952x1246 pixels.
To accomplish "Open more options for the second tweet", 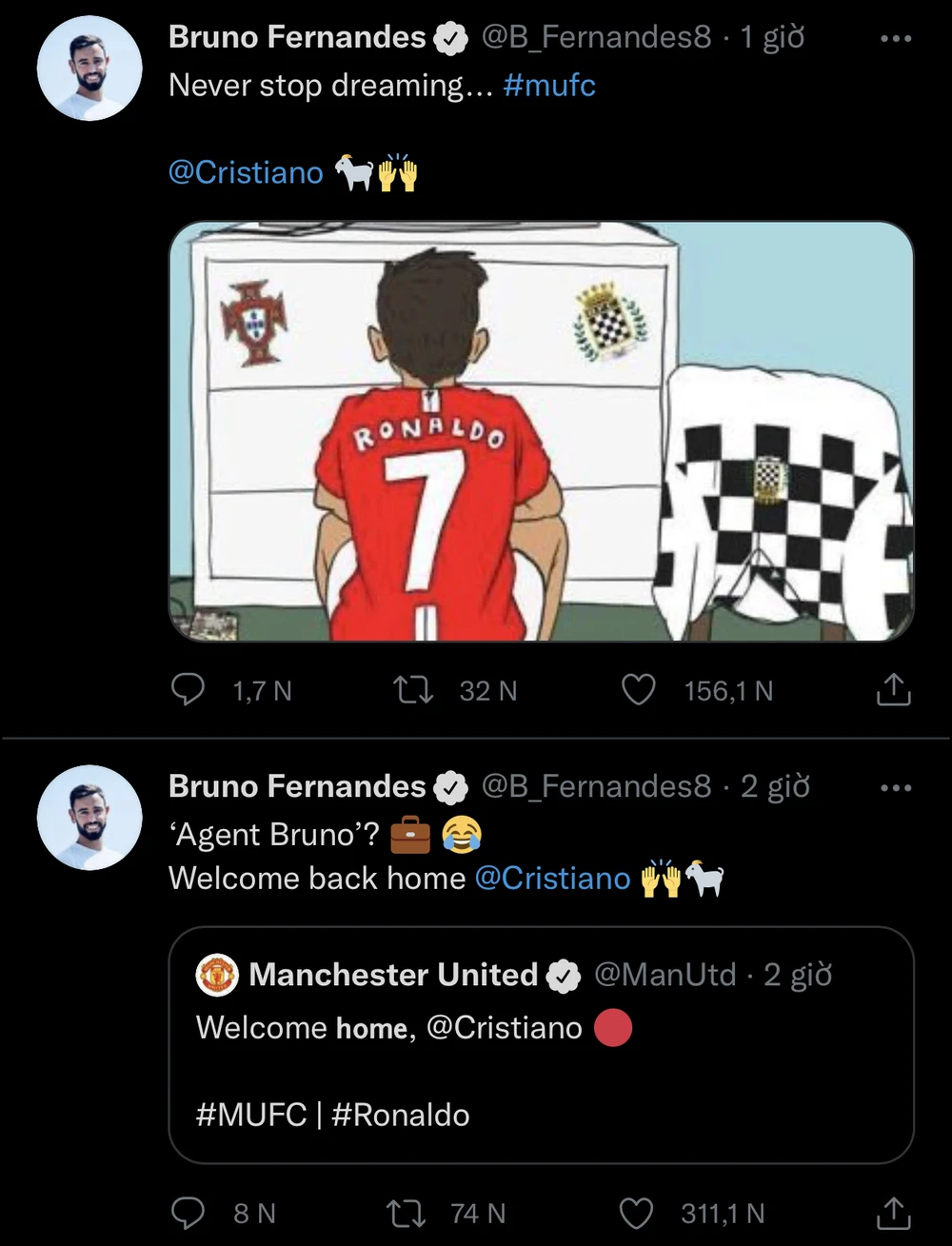I will point(895,788).
